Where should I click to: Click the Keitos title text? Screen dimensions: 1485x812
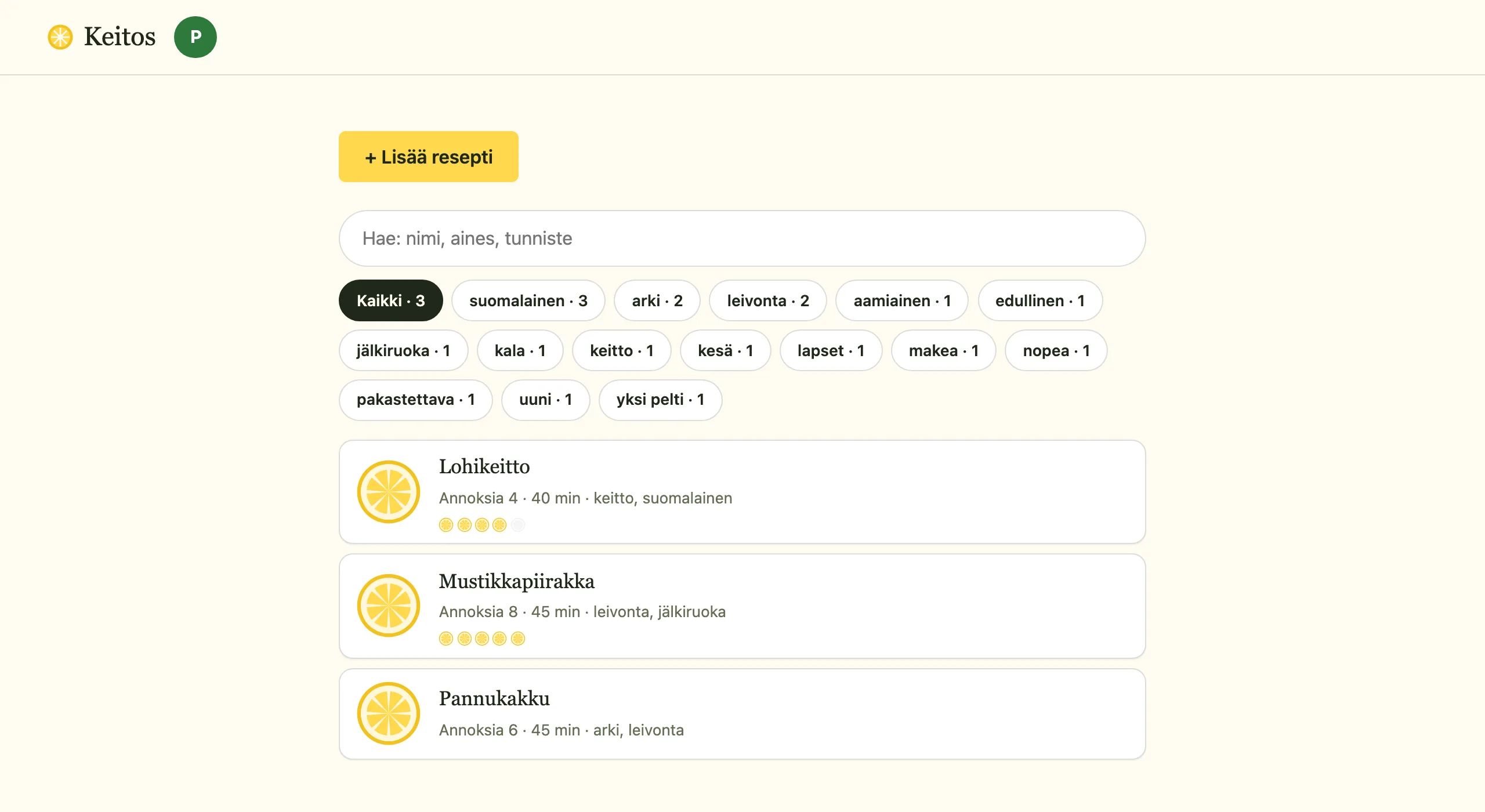coord(119,37)
